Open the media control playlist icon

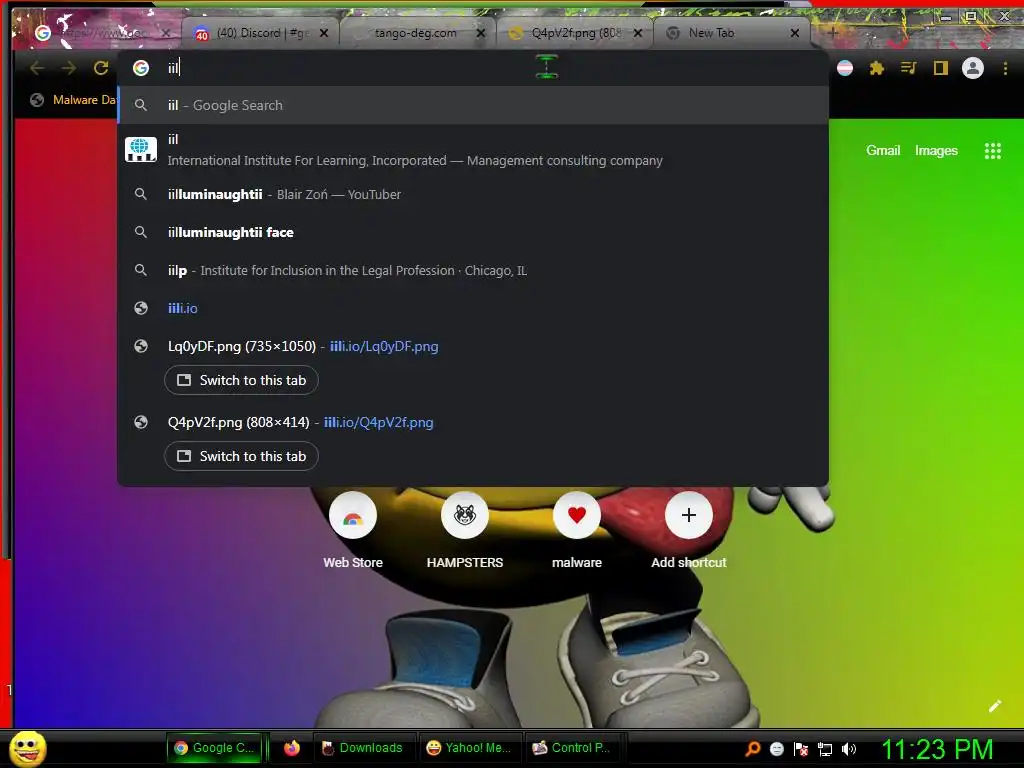coord(908,68)
